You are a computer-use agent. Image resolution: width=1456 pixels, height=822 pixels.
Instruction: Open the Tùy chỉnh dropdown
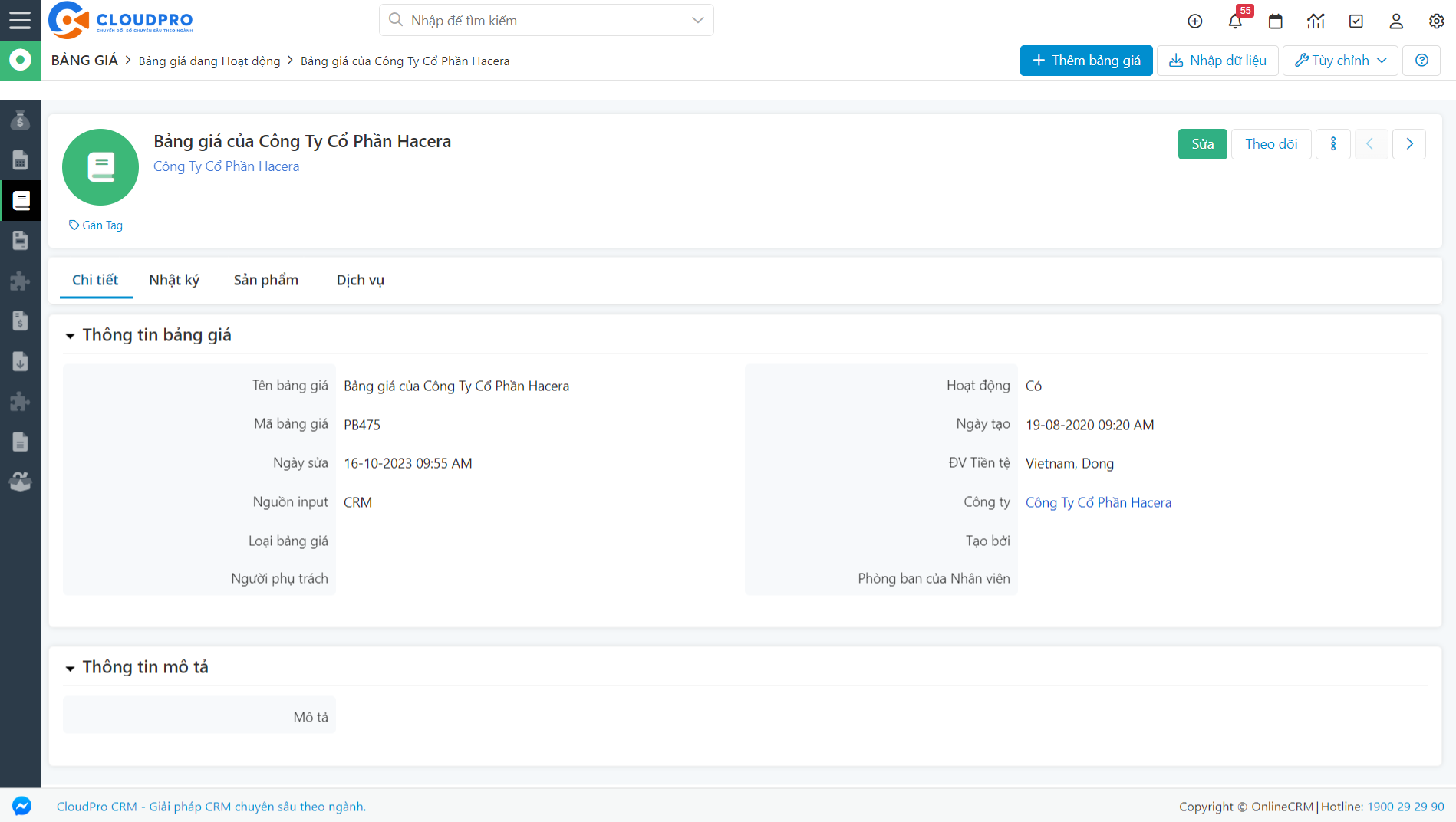coord(1340,61)
